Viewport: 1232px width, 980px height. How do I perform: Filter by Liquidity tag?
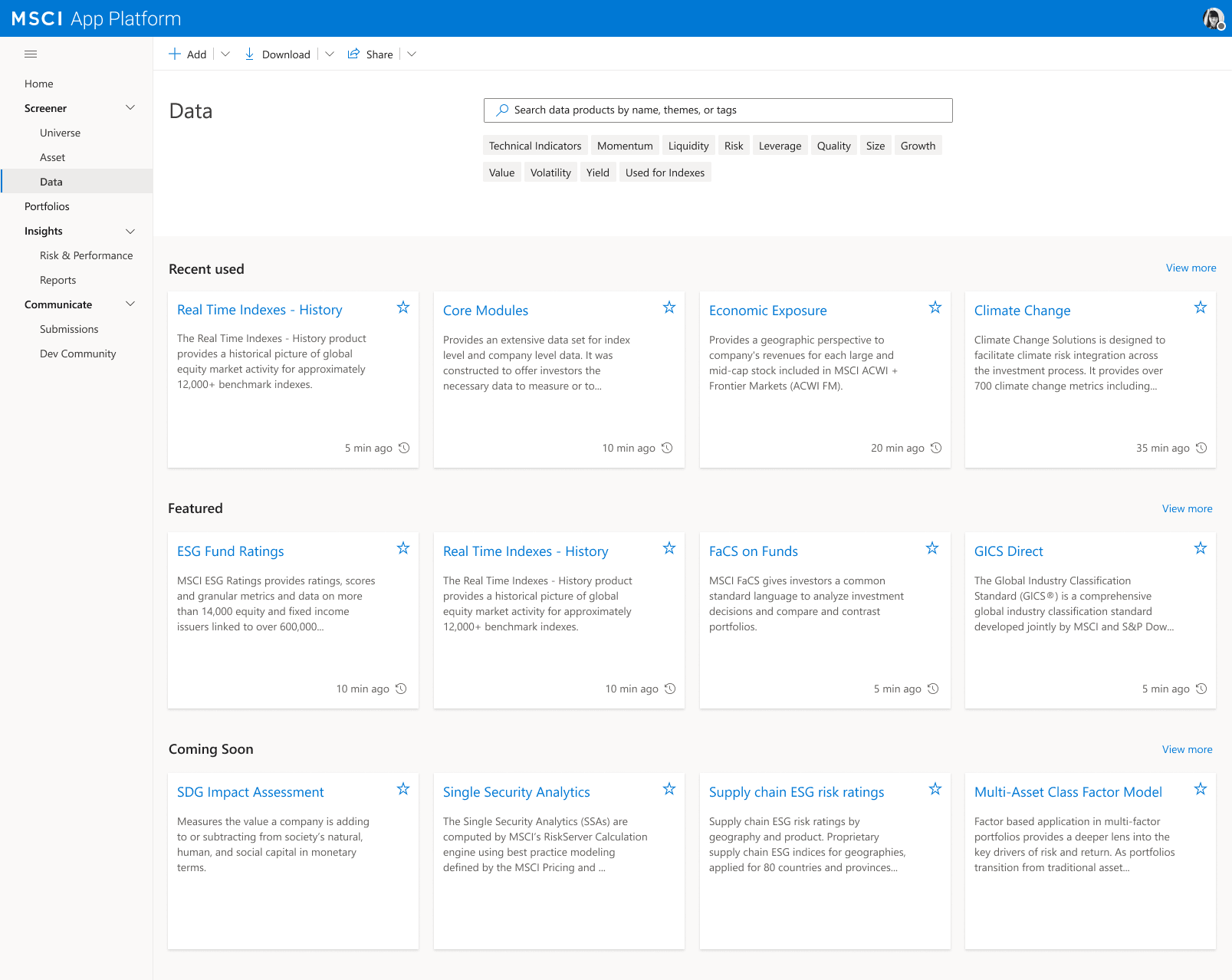click(688, 146)
